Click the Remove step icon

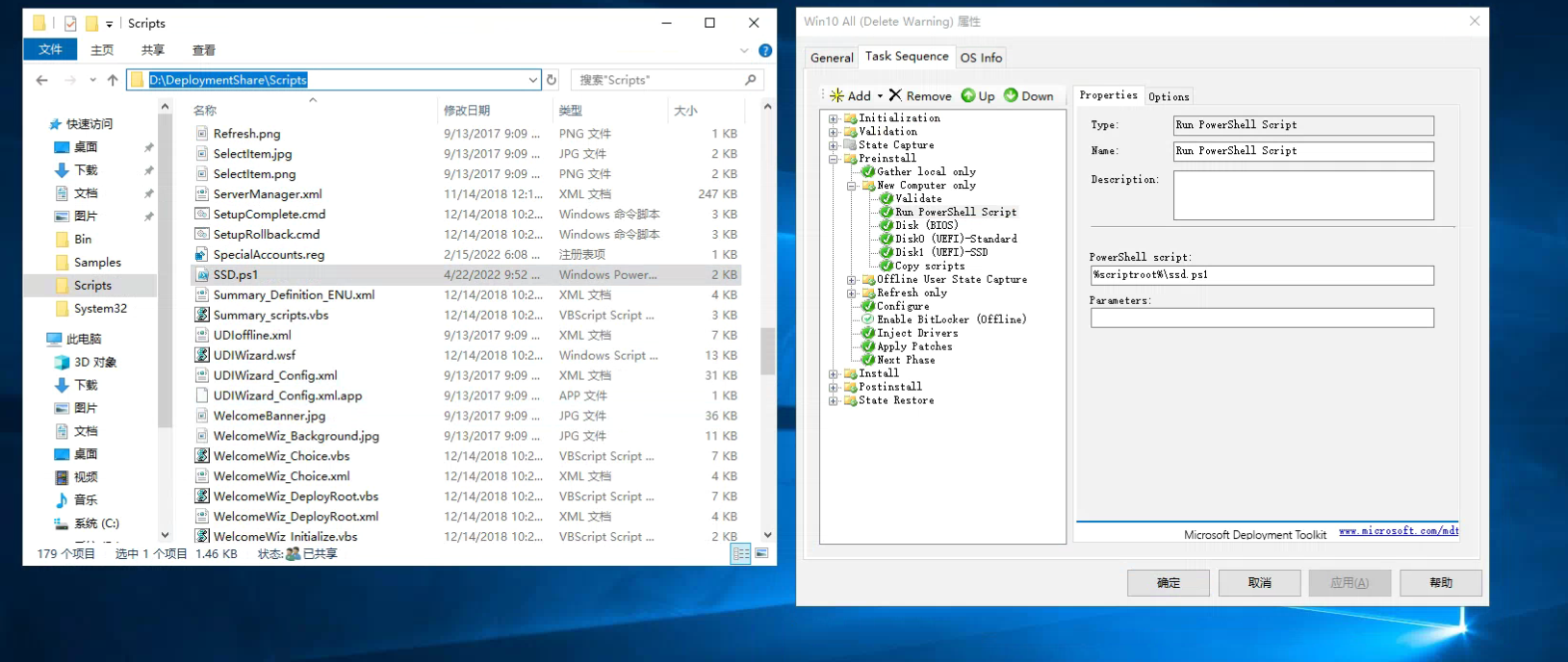click(x=895, y=95)
